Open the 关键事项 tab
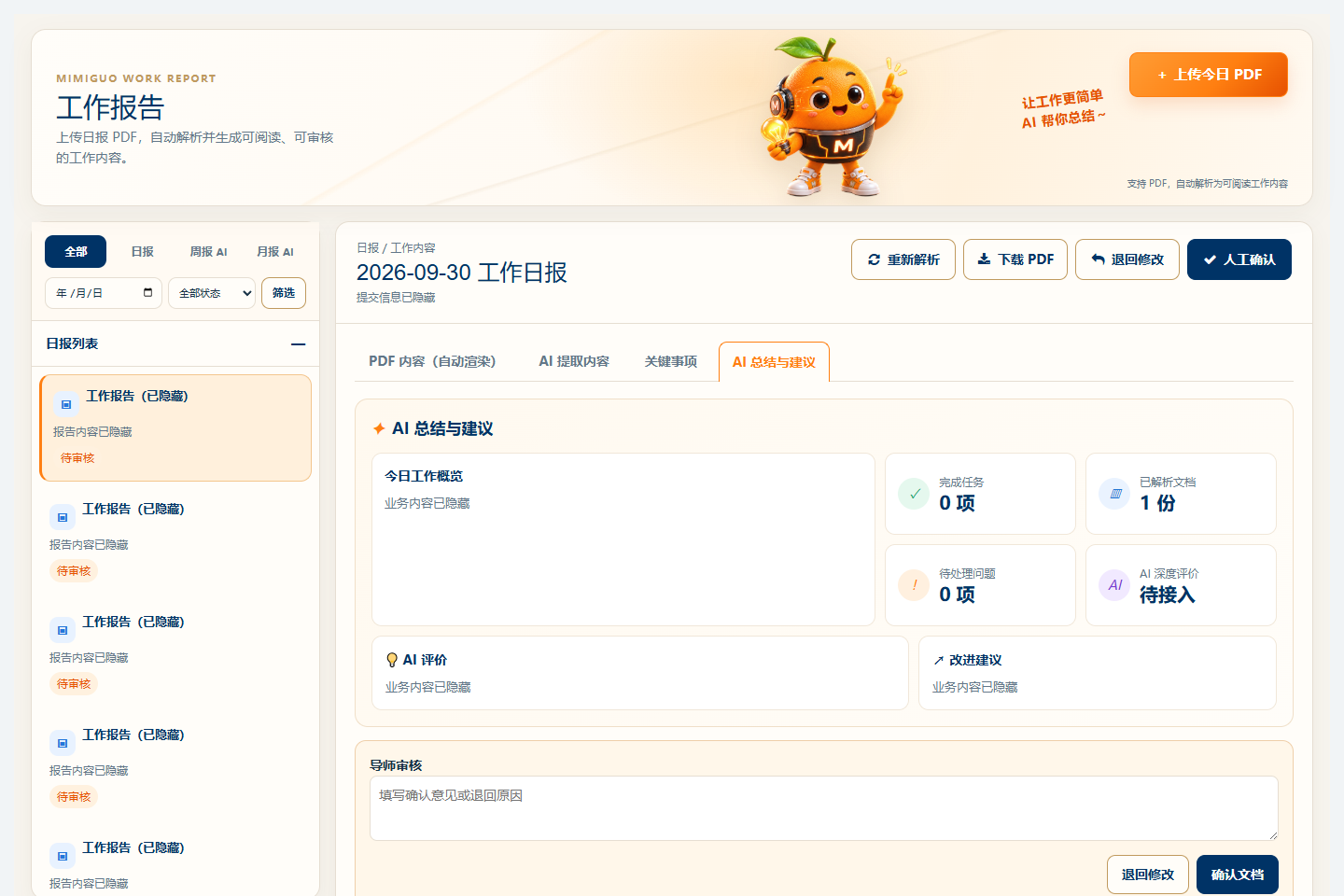The image size is (1344, 896). (x=671, y=362)
